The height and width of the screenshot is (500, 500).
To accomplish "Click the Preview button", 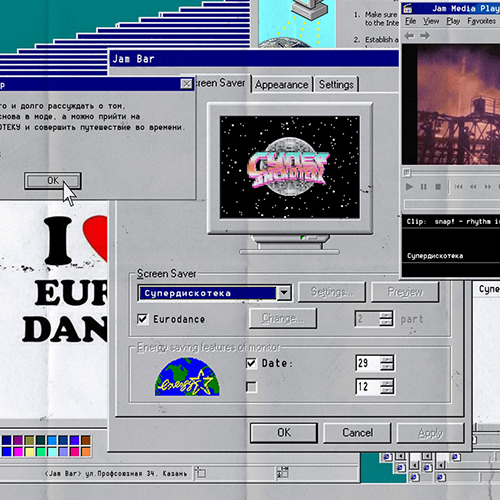I will pyautogui.click(x=405, y=292).
